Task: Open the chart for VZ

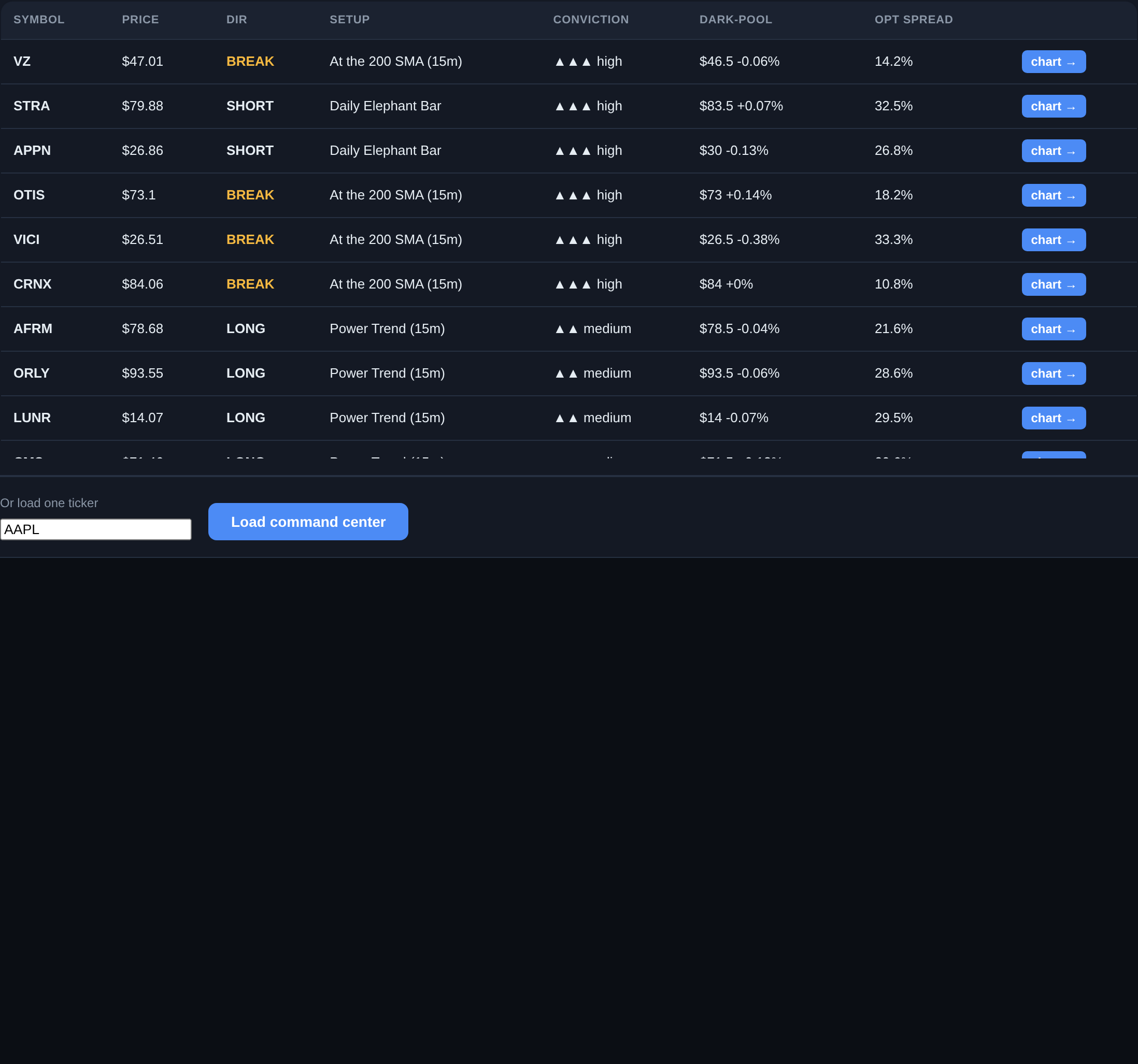Action: 1054,62
